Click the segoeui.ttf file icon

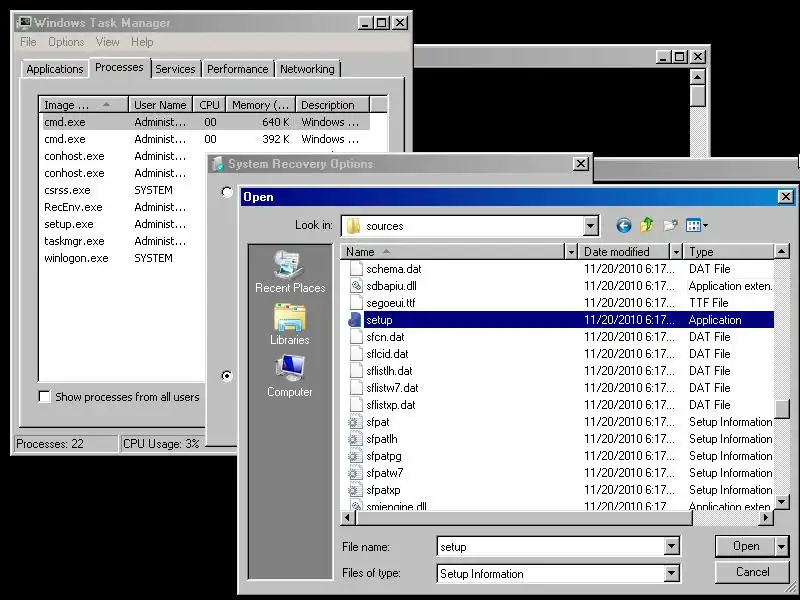click(356, 303)
